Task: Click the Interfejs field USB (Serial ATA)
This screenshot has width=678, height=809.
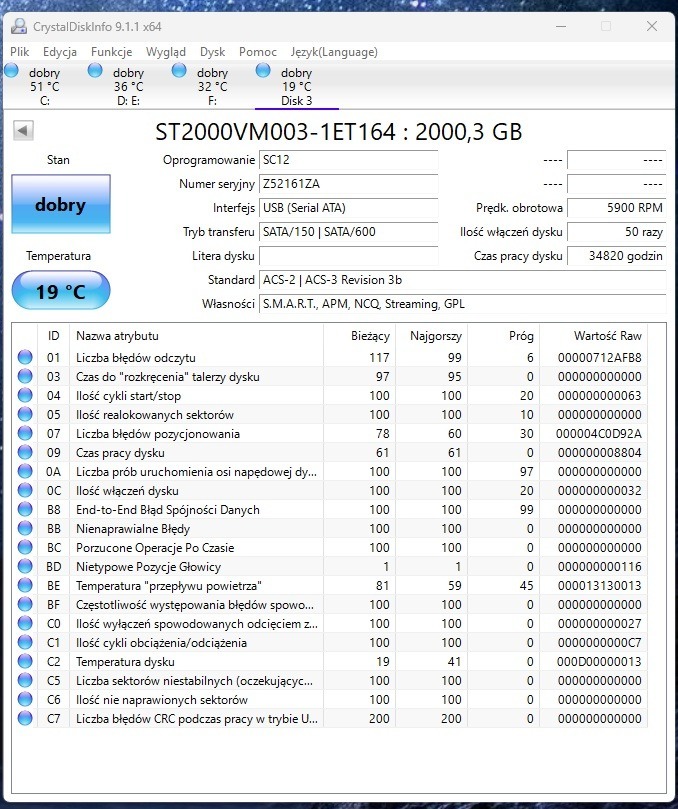Action: coord(348,208)
